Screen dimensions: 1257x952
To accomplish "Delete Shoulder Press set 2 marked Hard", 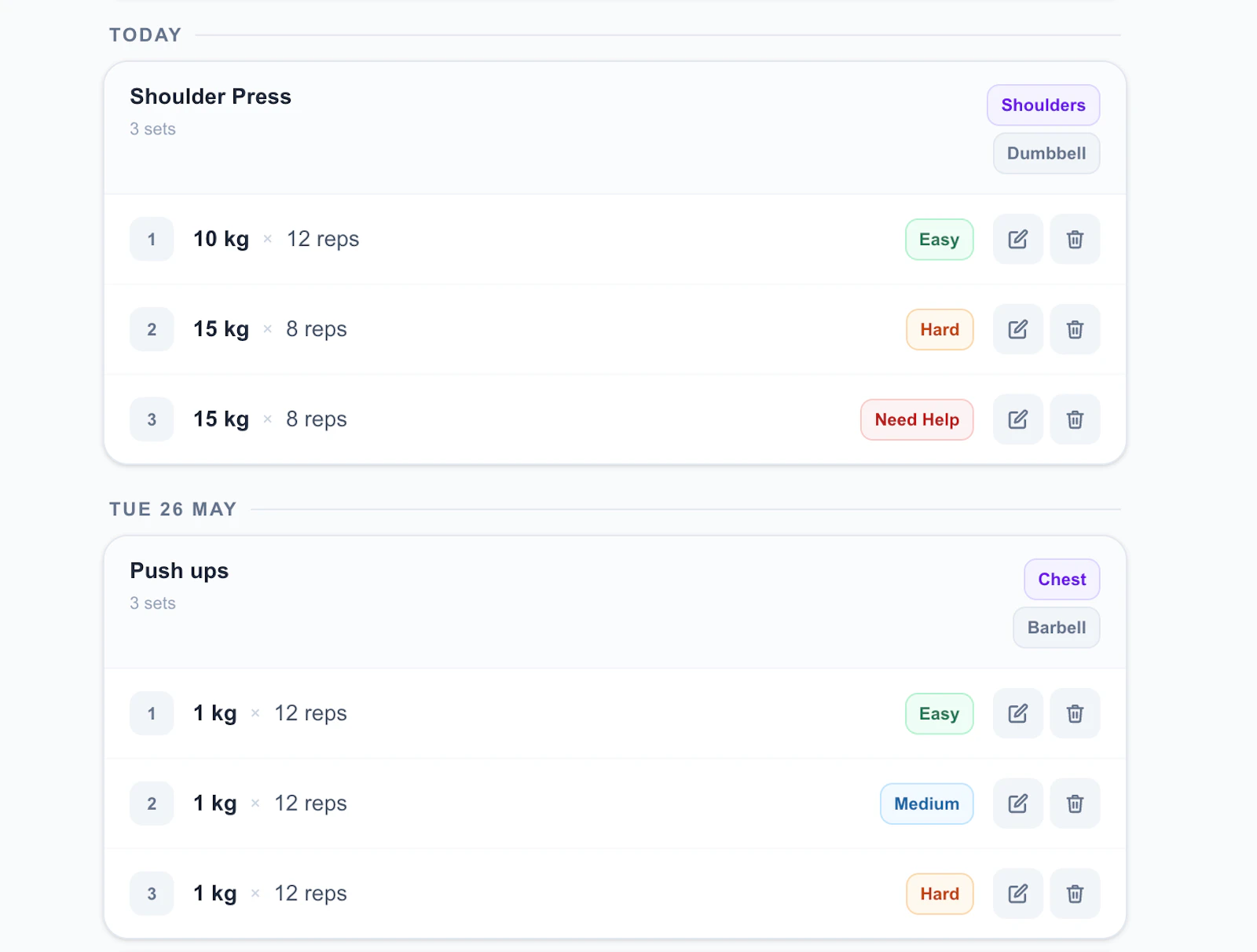I will [x=1075, y=329].
